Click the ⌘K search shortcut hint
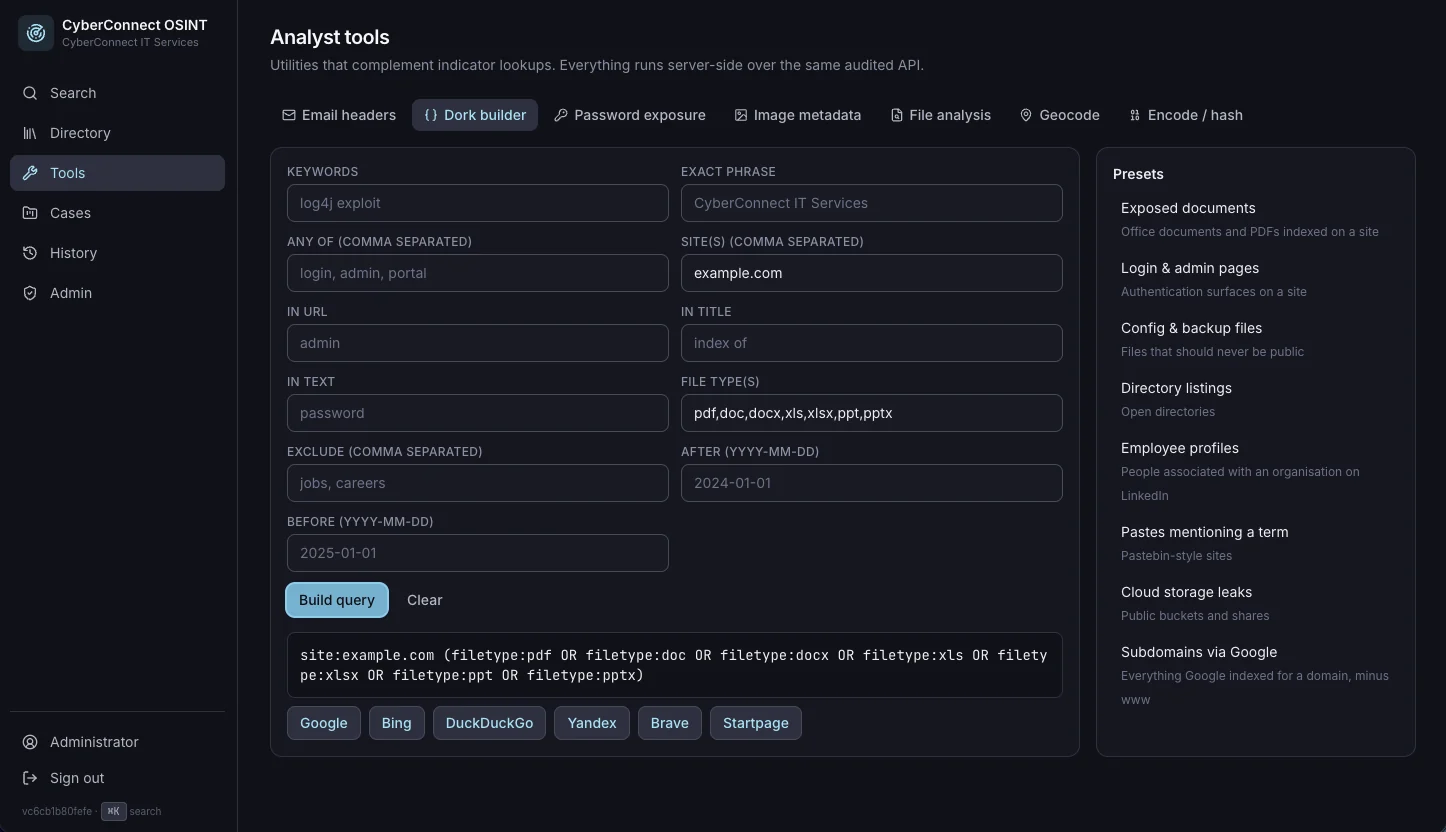Viewport: 1446px width, 832px height. point(114,811)
